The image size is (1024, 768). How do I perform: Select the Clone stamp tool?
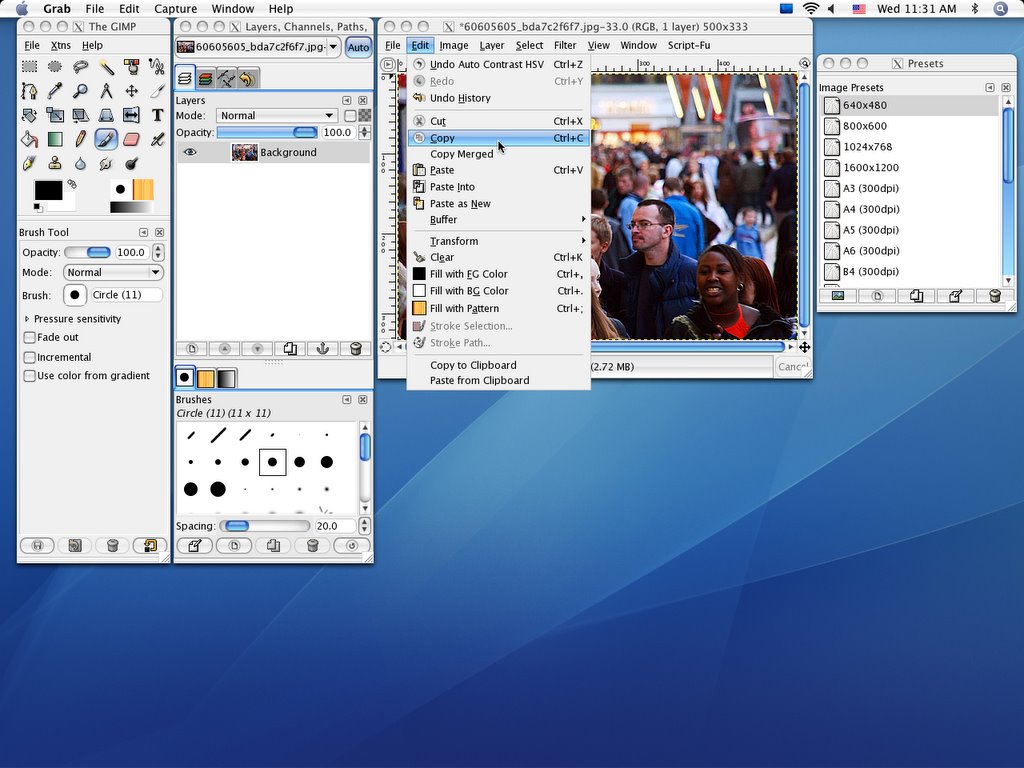55,163
